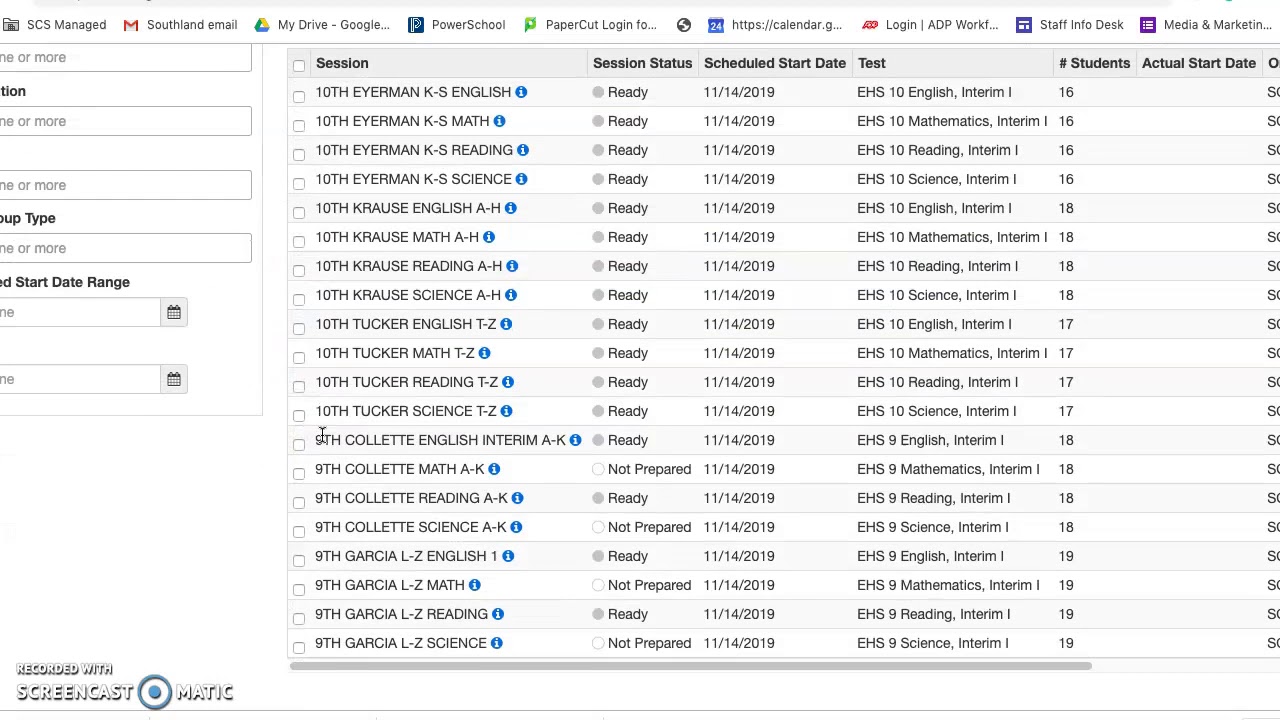Screen dimensions: 1280x720
Task: Show info for 9TH GARCIA L-Z ENGLISH 1
Action: pos(508,556)
